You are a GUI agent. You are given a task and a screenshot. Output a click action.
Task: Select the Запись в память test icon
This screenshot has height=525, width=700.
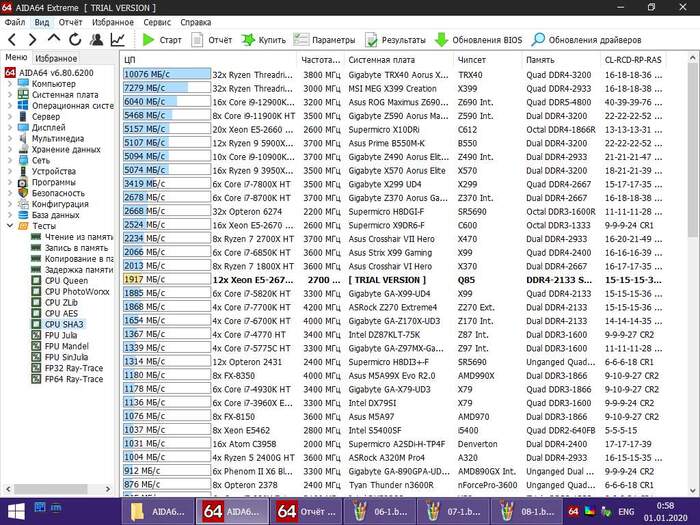coord(36,248)
